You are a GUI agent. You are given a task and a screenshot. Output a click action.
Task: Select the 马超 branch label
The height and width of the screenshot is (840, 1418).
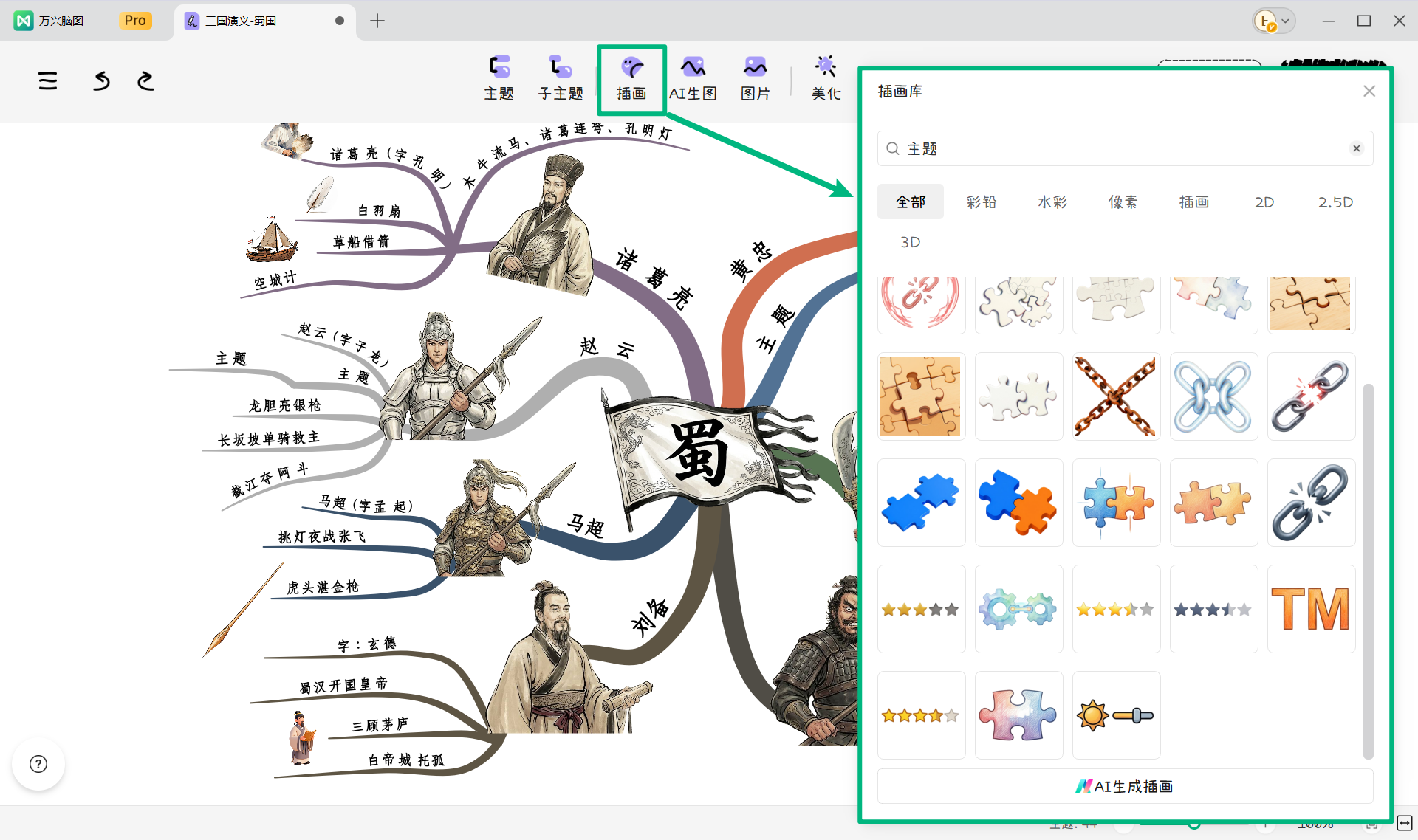pos(586,525)
